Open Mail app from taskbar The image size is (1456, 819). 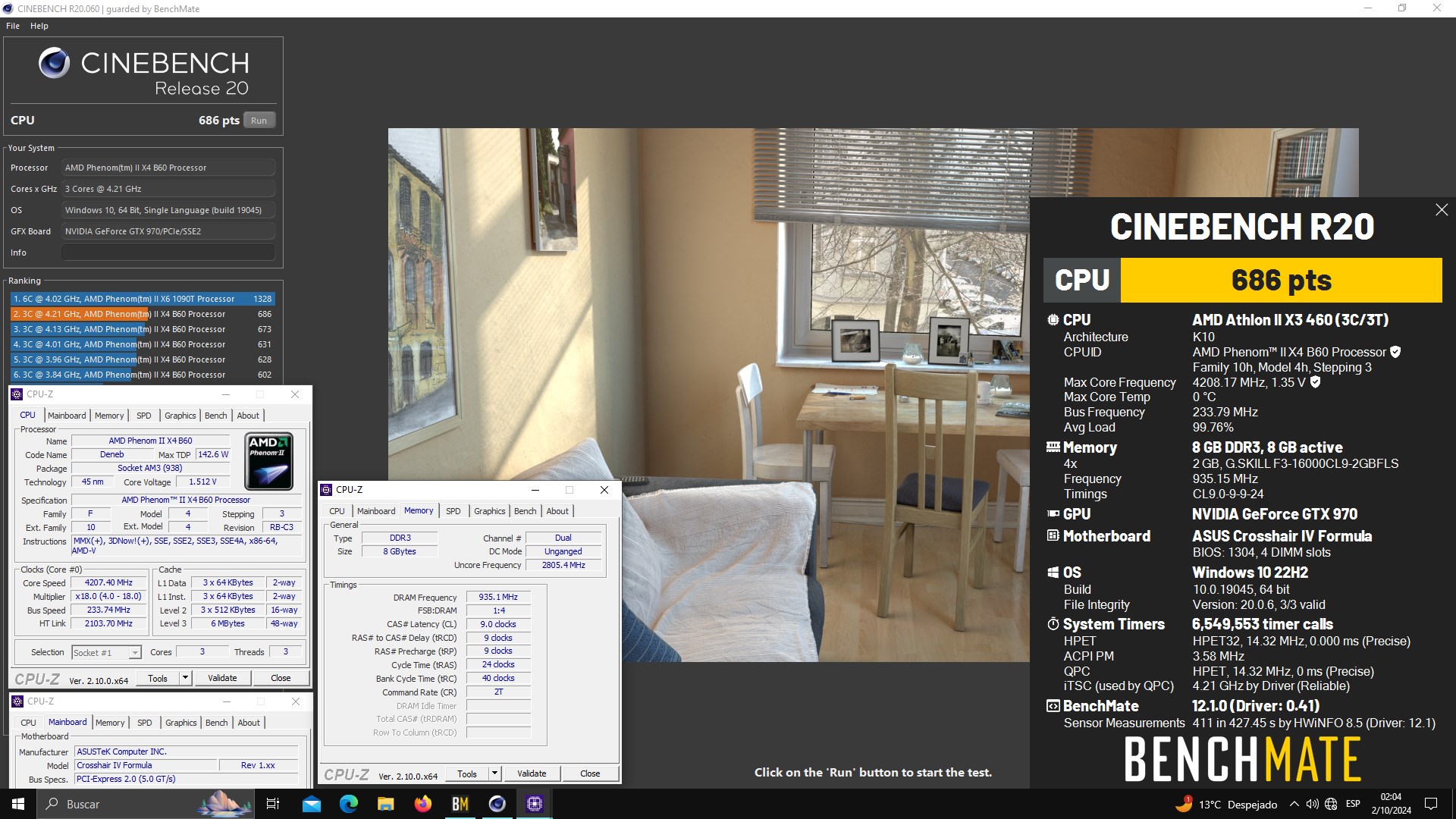point(311,804)
